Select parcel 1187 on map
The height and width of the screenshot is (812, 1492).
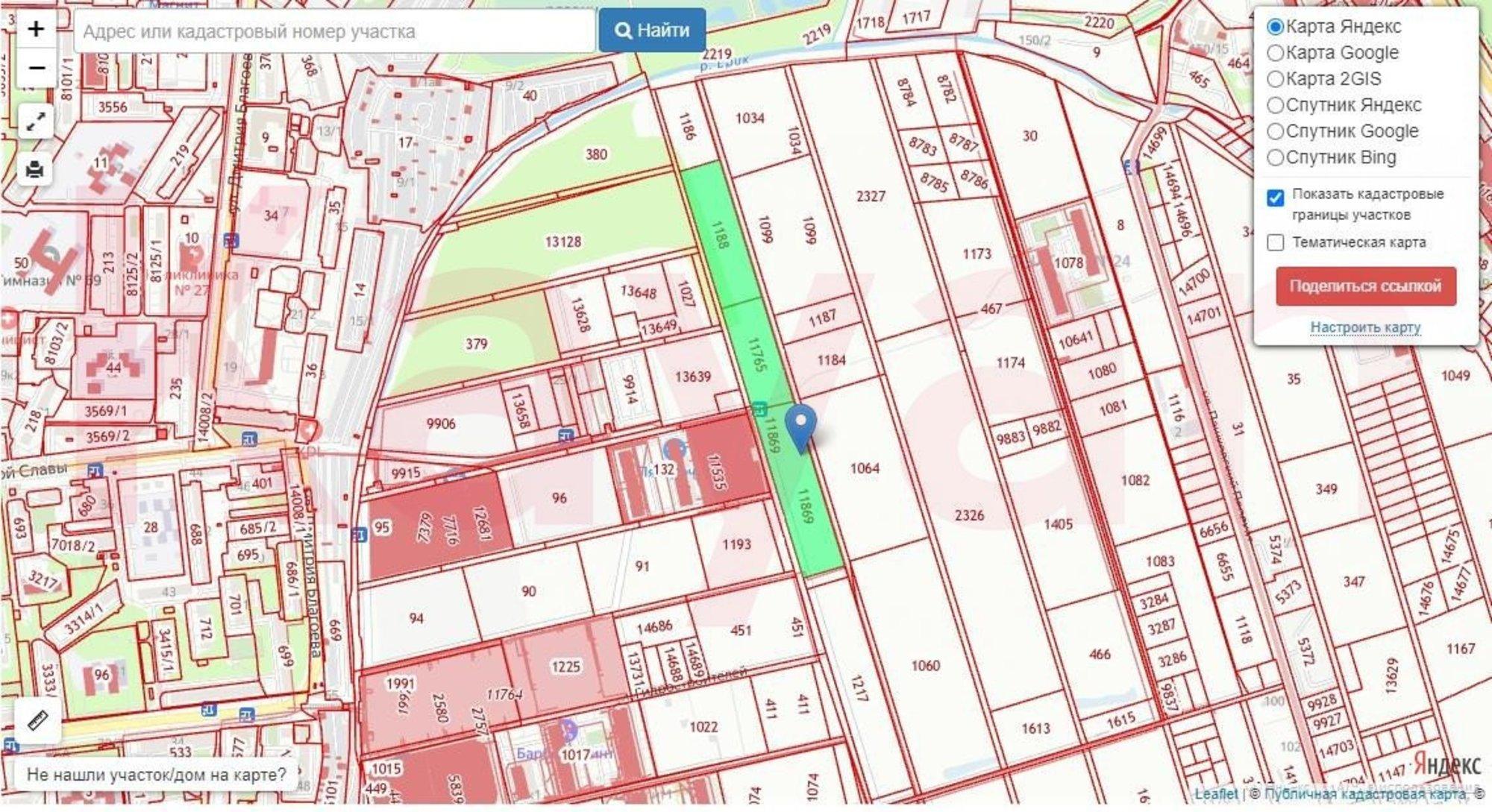(821, 318)
